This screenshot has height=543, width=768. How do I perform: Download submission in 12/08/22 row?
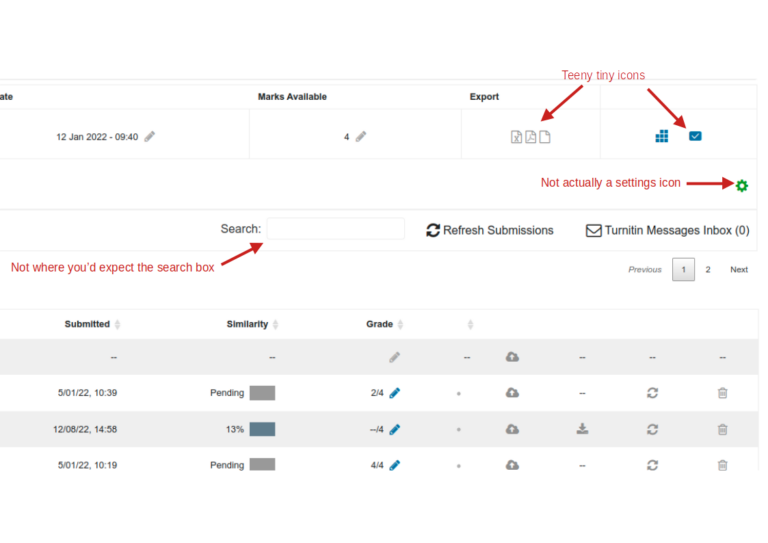click(582, 429)
